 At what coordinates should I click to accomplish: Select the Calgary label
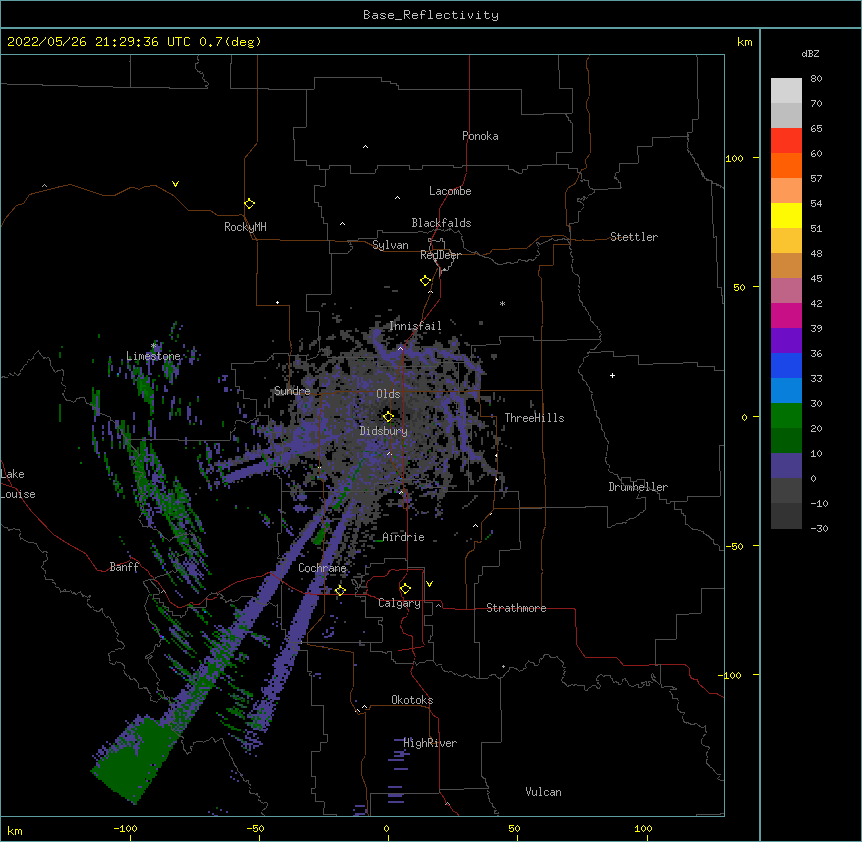coord(400,603)
